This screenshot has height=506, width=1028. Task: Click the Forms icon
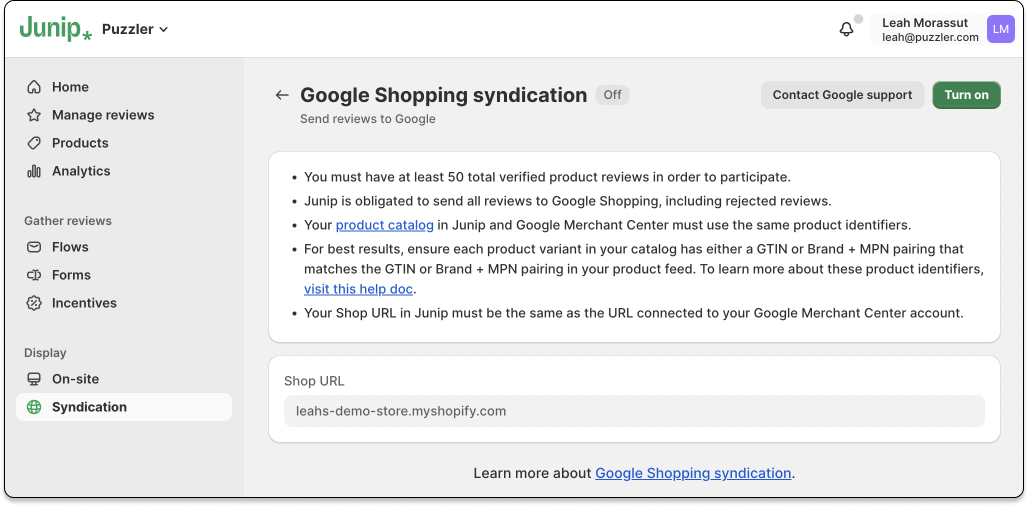[33, 275]
